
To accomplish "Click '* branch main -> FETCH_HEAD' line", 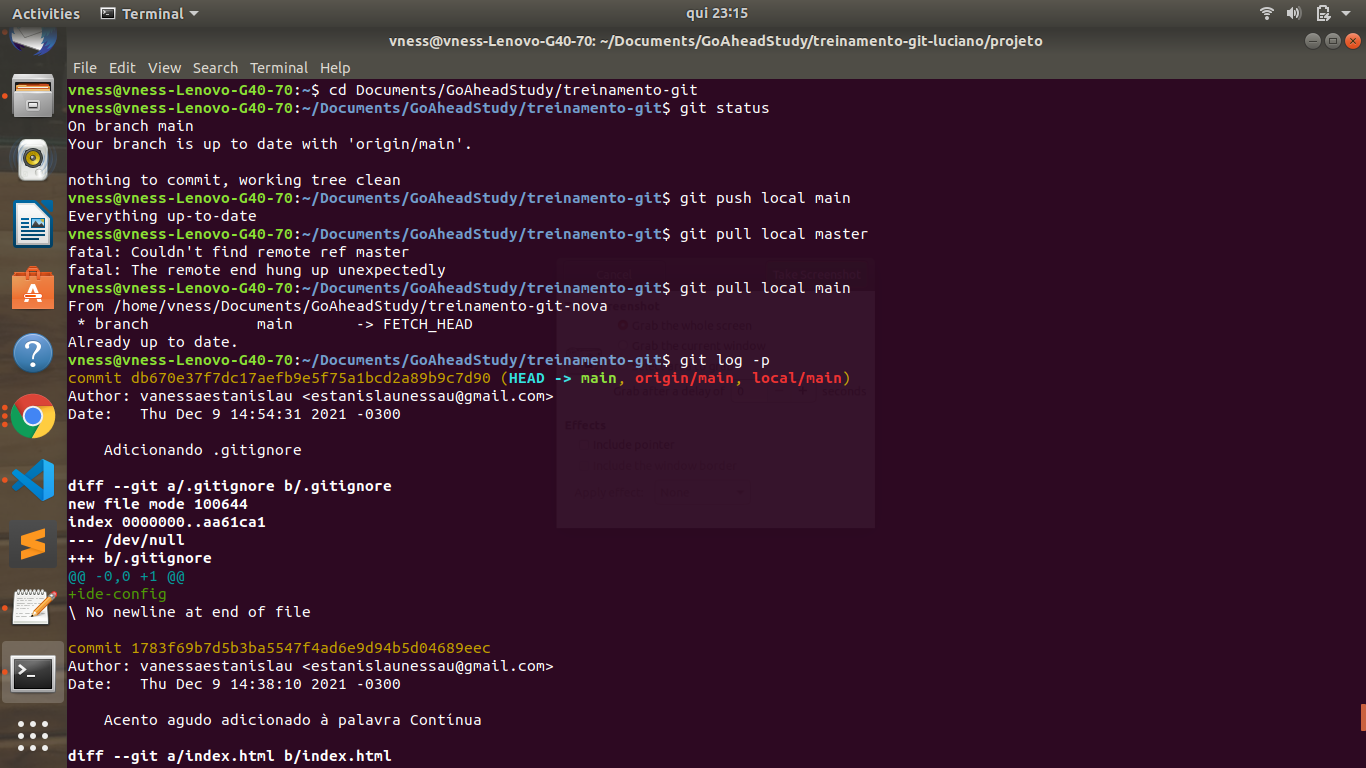I will [275, 324].
